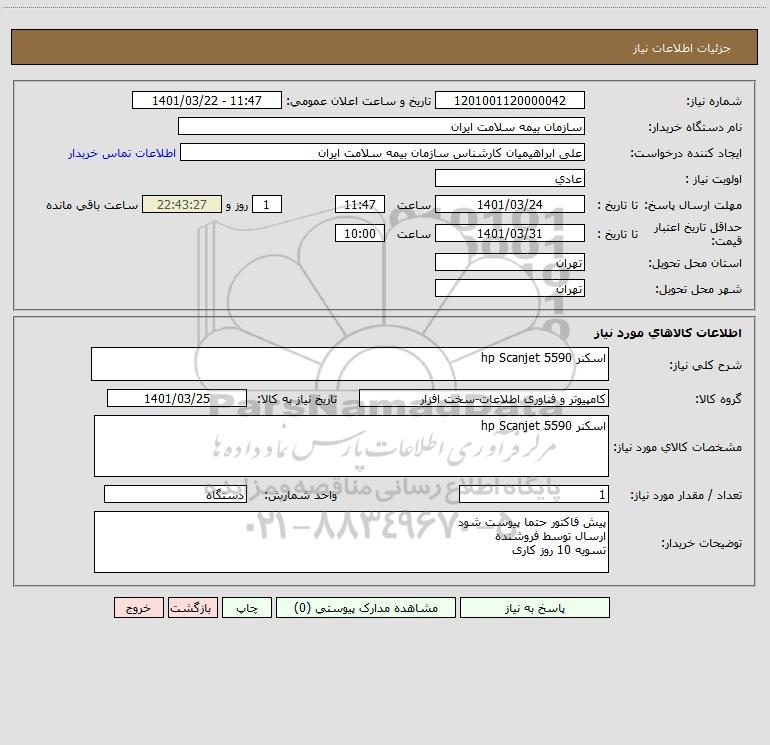This screenshot has width=770, height=745.
Task: Click response deadline date 1401/03/24
Action: pos(510,204)
